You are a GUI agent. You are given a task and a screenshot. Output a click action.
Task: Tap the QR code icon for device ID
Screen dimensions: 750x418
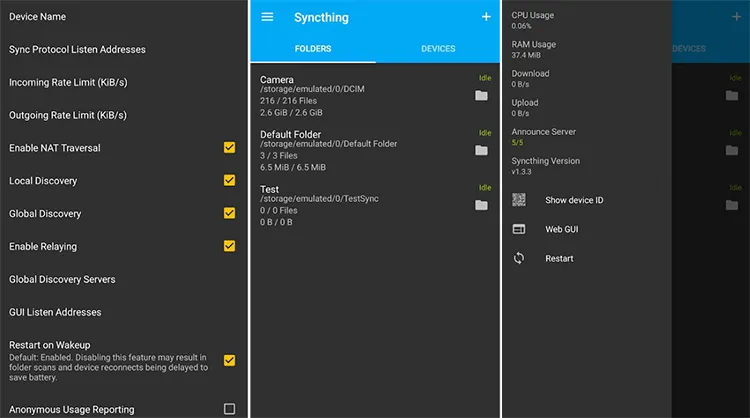tap(519, 200)
